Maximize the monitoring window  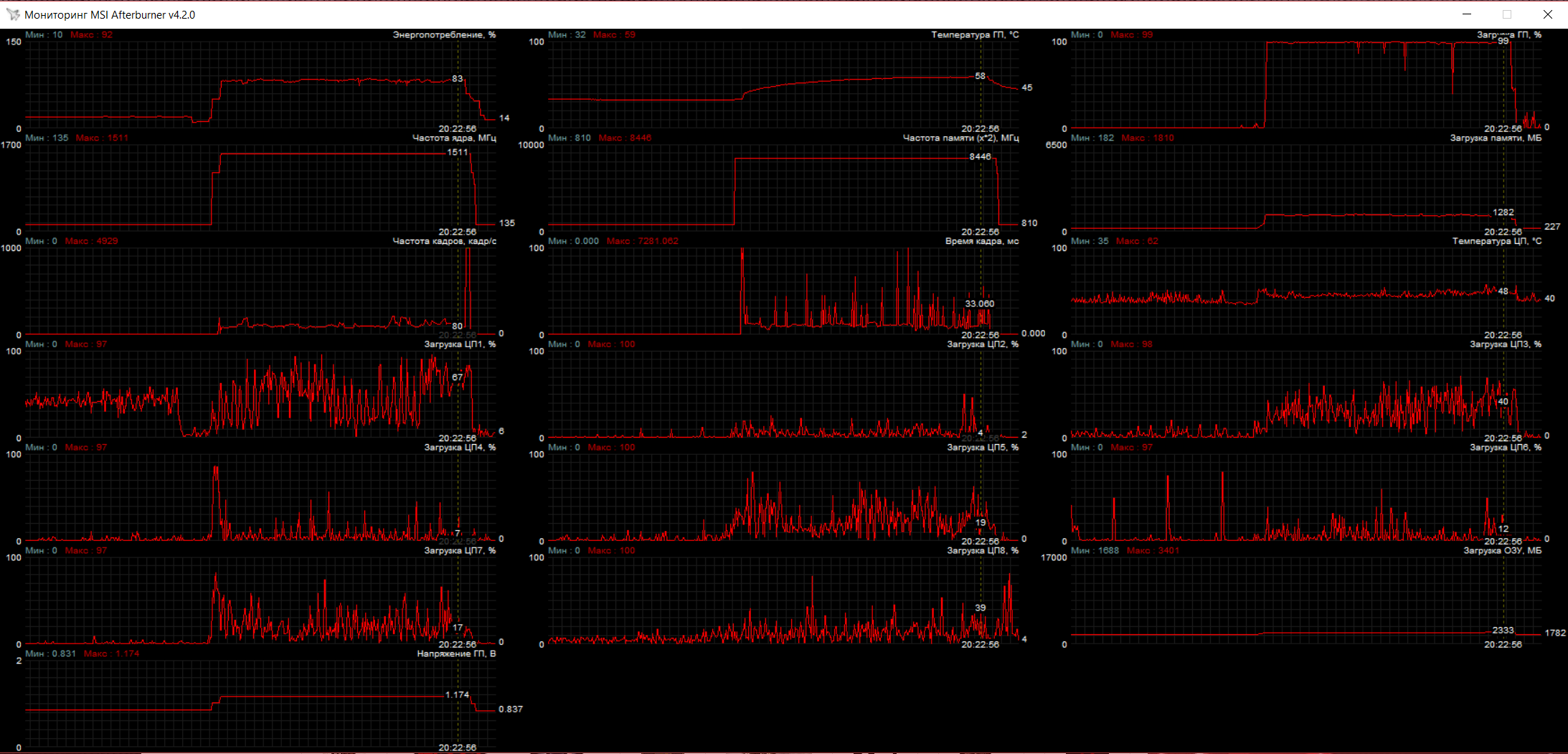click(x=1507, y=14)
